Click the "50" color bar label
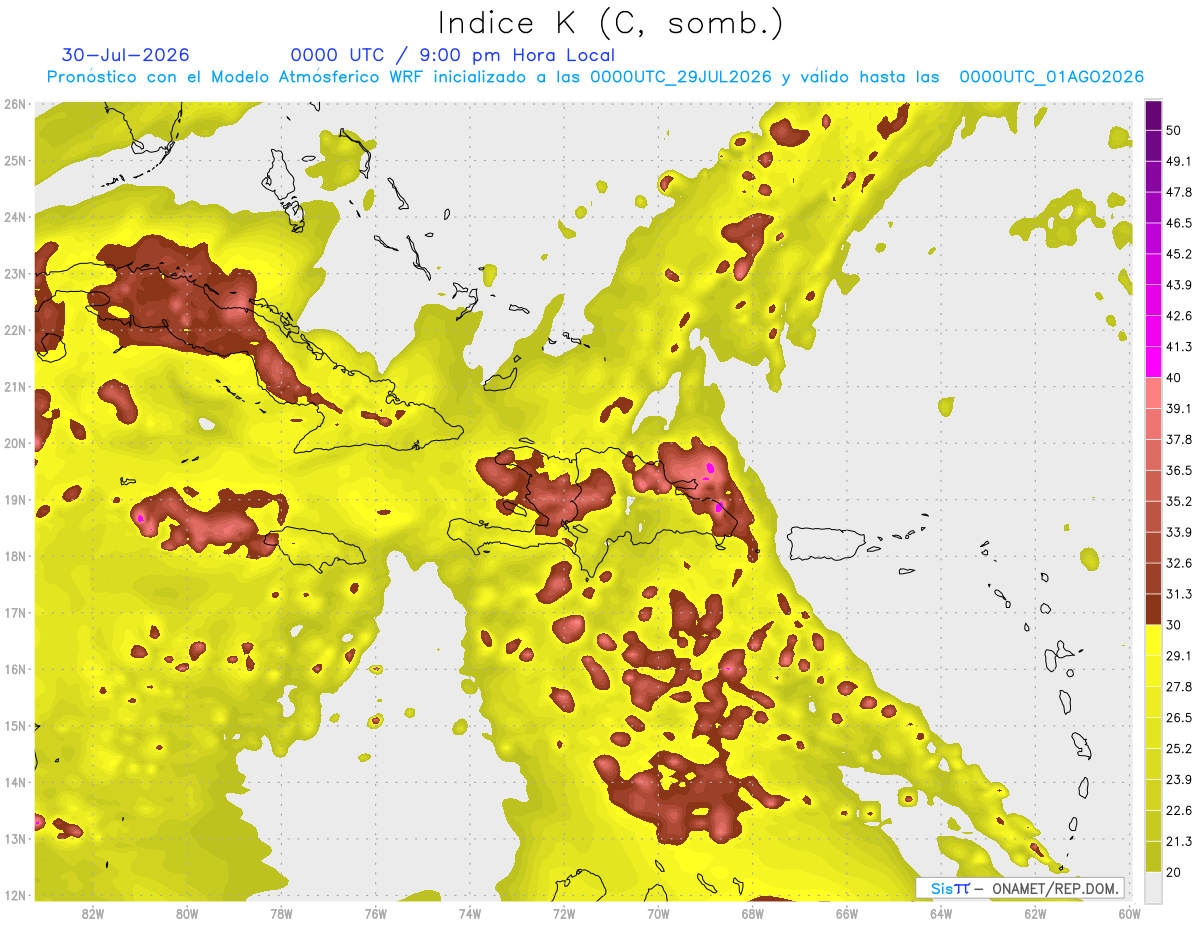This screenshot has width=1200, height=927. [x=1175, y=131]
